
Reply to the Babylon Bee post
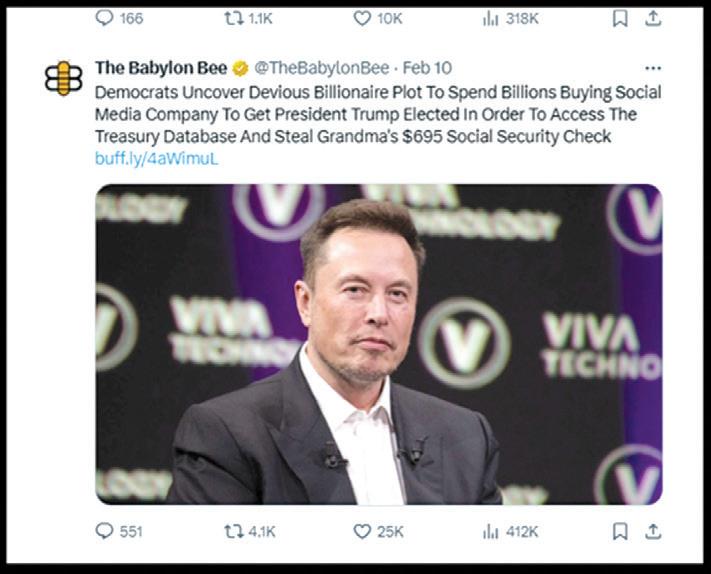pos(105,531)
